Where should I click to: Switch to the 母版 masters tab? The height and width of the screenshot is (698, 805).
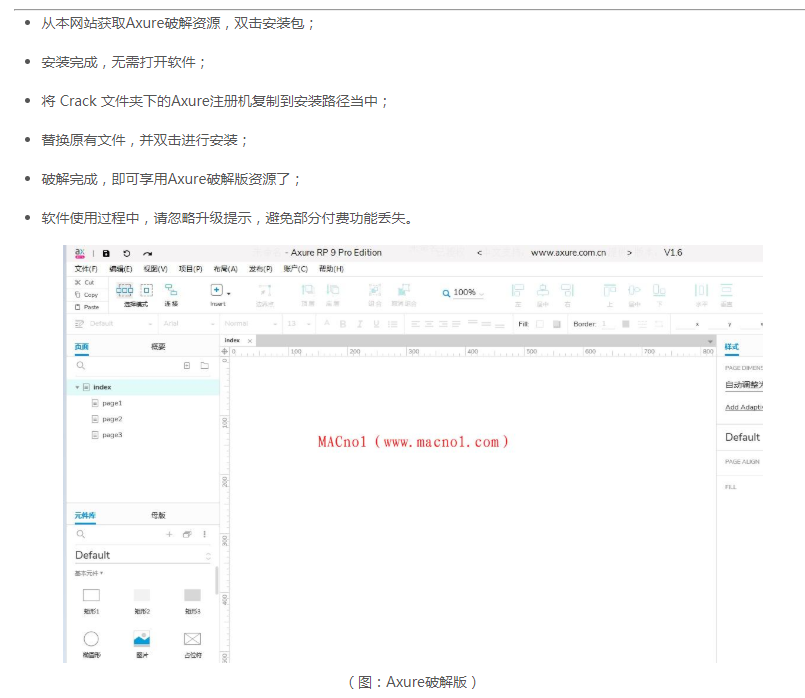158,515
